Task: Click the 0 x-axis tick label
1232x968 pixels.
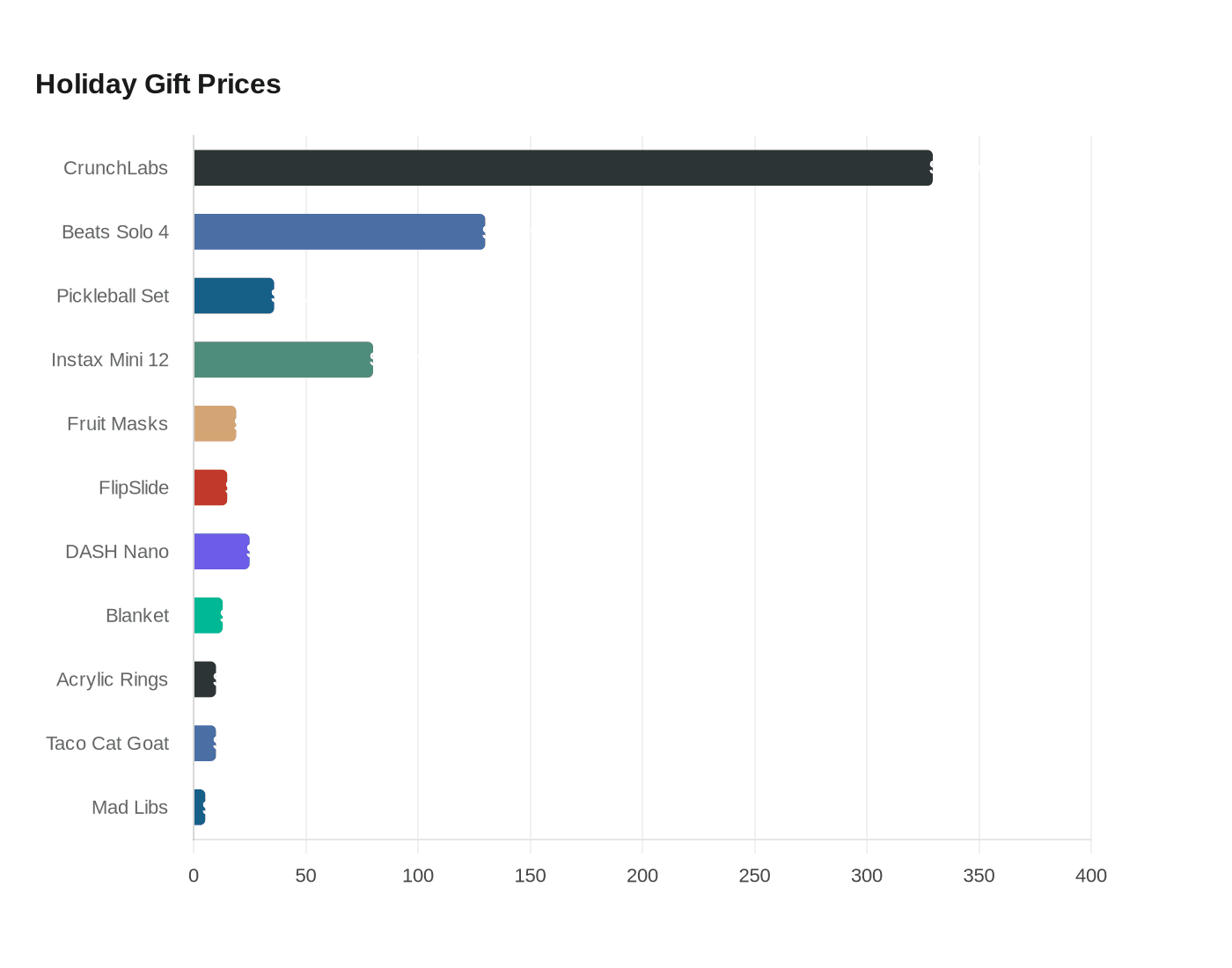Action: (x=194, y=876)
